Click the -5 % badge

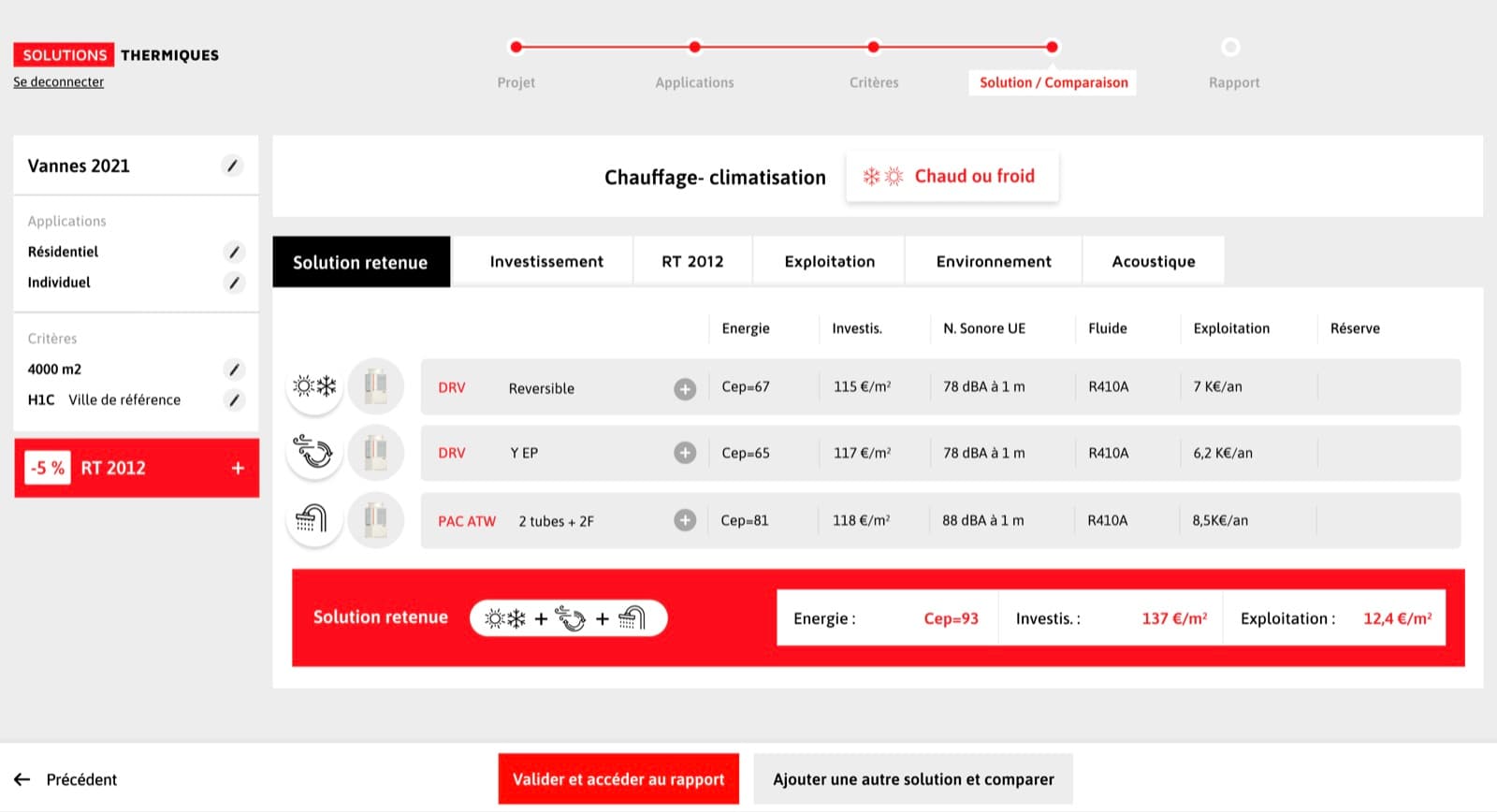pyautogui.click(x=48, y=468)
